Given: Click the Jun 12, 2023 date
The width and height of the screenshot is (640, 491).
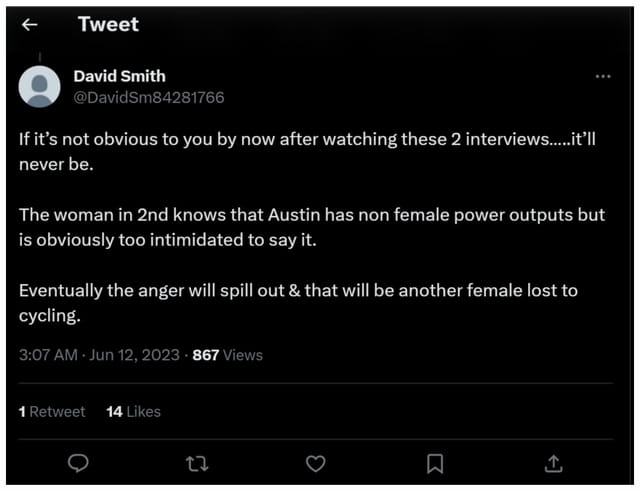Looking at the screenshot, I should click(x=133, y=354).
